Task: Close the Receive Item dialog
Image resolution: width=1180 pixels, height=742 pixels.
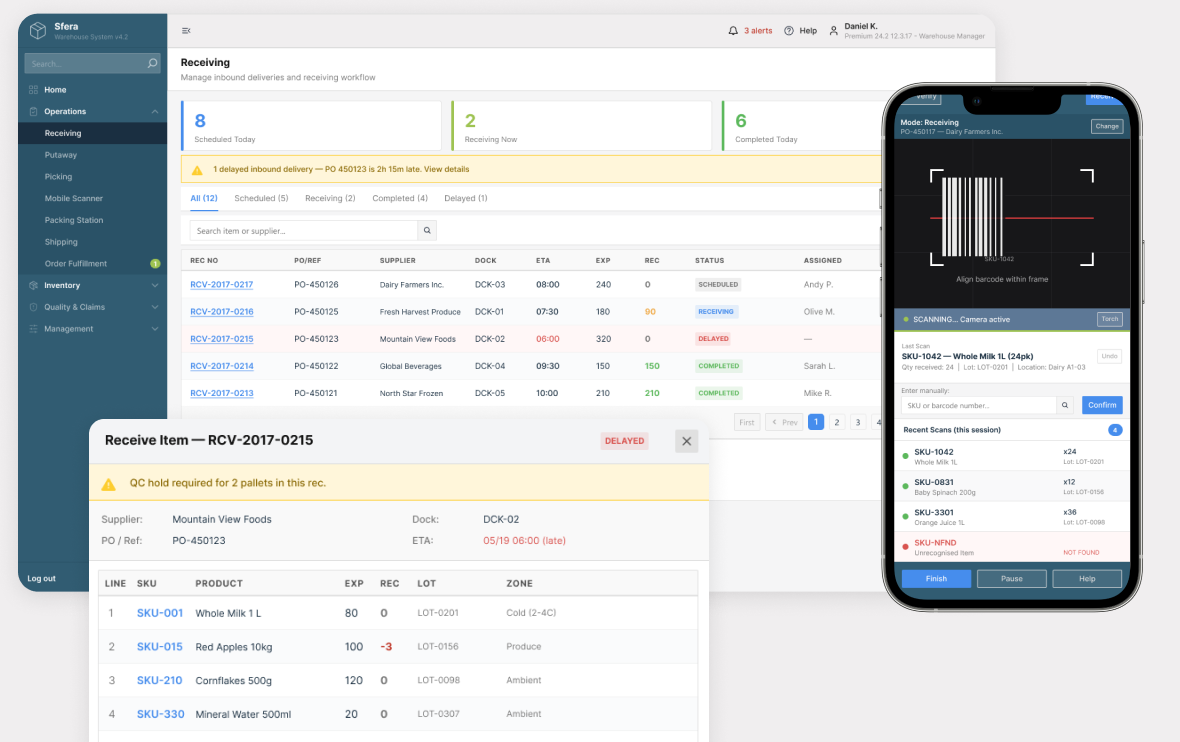Action: pos(686,441)
